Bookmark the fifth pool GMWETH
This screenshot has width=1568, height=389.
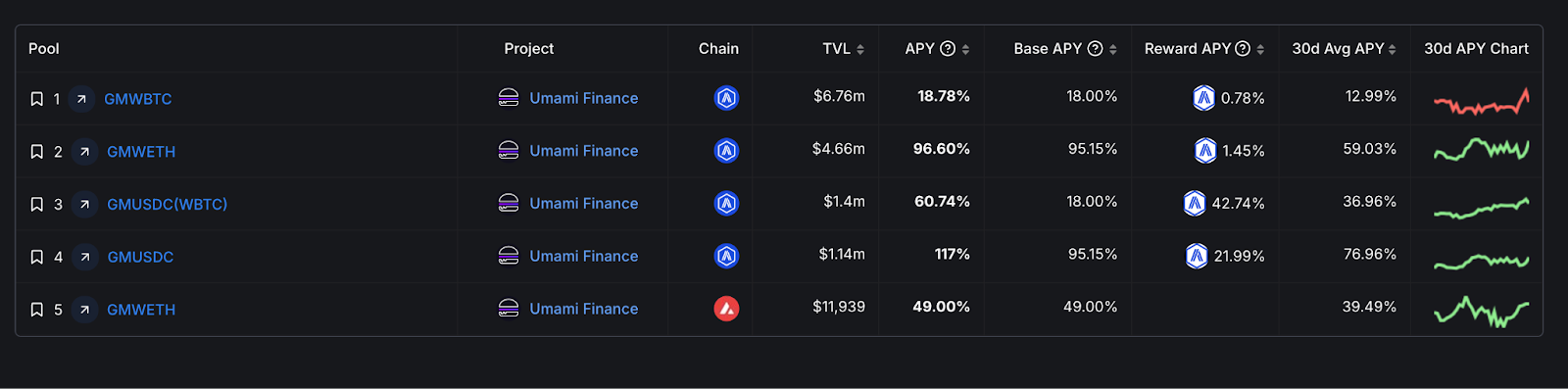[x=36, y=310]
